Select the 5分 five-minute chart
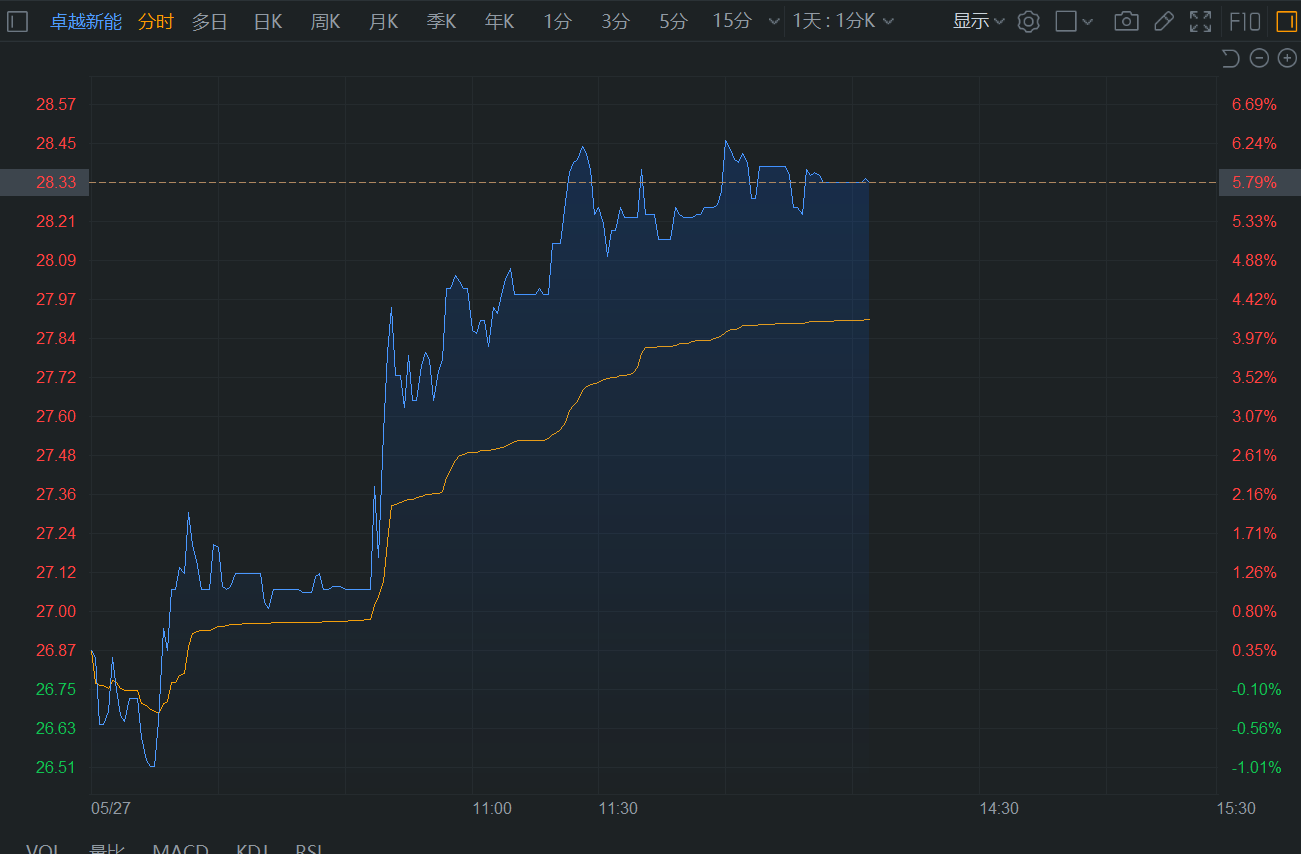Viewport: 1301px width, 854px height. click(673, 21)
